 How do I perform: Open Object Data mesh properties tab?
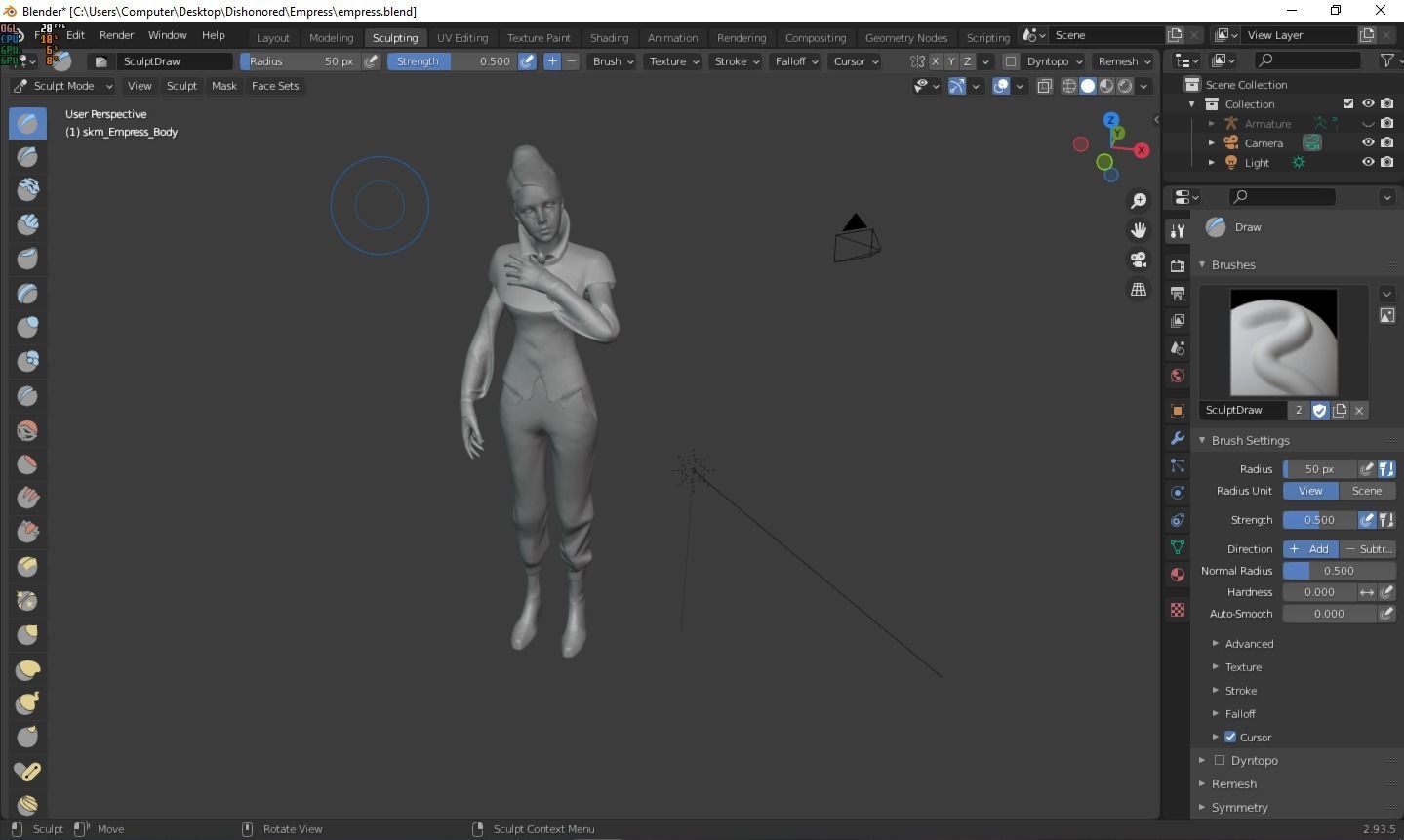pos(1178,547)
